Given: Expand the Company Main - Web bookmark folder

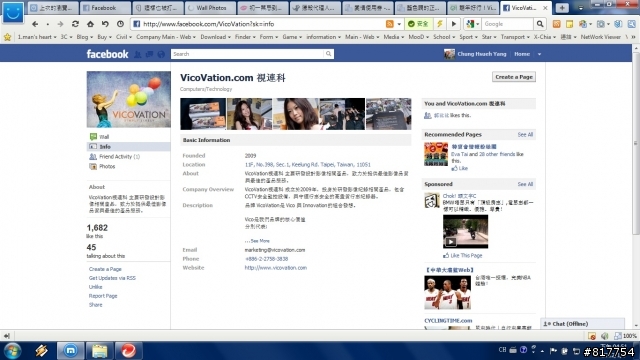Looking at the screenshot, I should coord(166,37).
